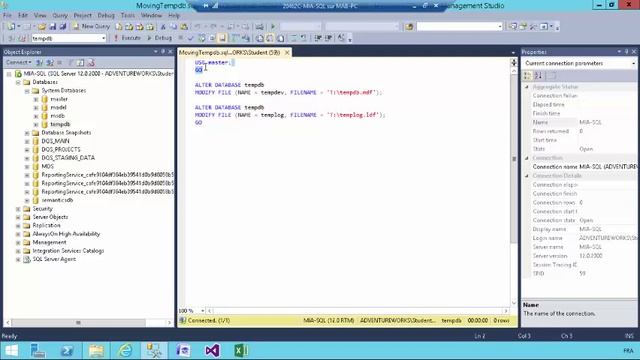
Task: Cut the selection with the scissors icon
Action: (x=163, y=27)
